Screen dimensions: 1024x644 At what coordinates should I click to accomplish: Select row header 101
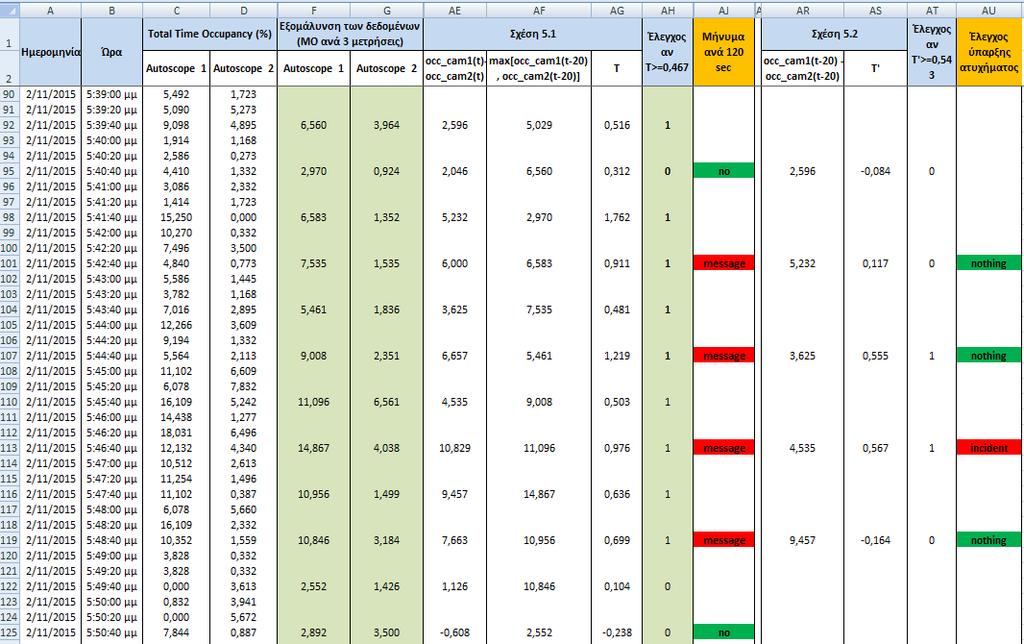9,263
